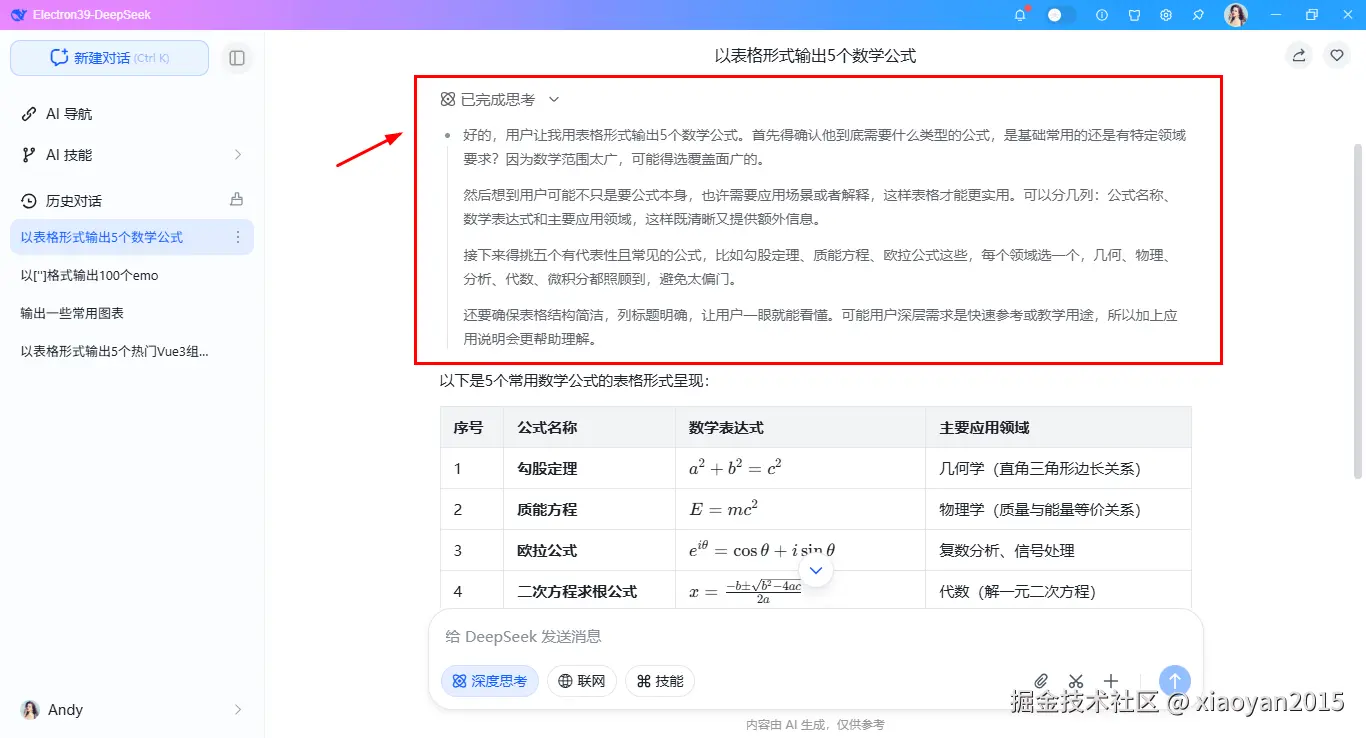Open the 技能 skills button in the input bar
The image size is (1366, 738).
click(x=660, y=681)
